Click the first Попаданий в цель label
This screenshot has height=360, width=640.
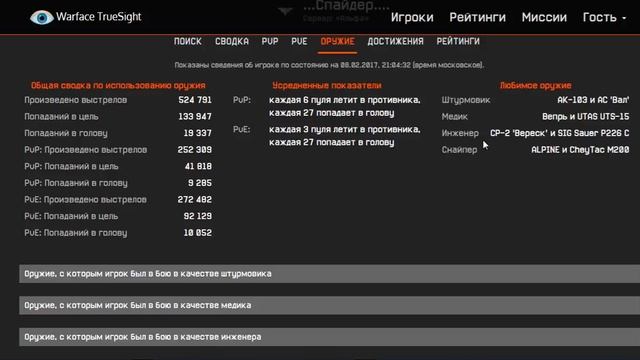tap(61, 117)
